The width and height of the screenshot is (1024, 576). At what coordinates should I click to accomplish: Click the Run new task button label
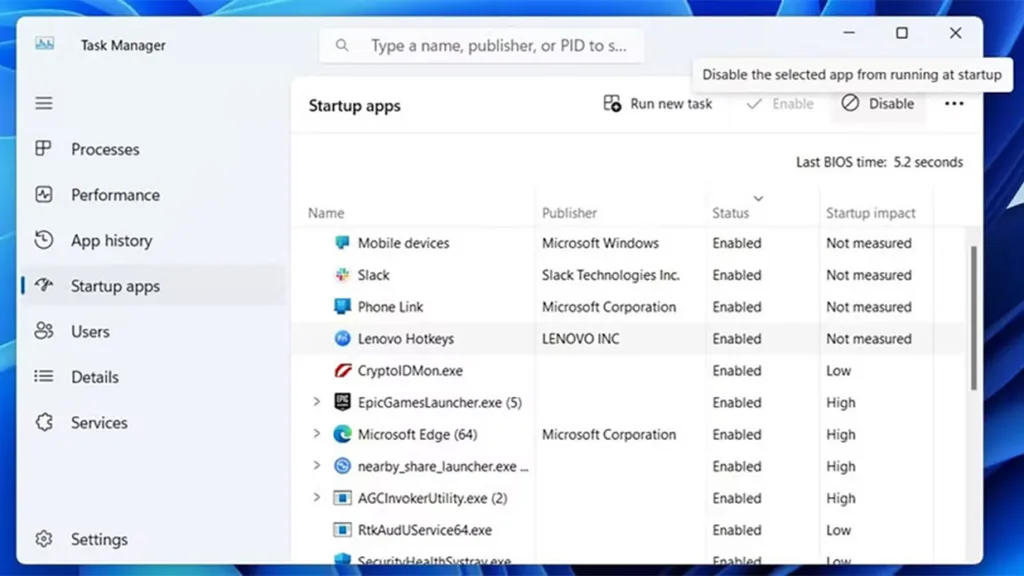click(671, 104)
